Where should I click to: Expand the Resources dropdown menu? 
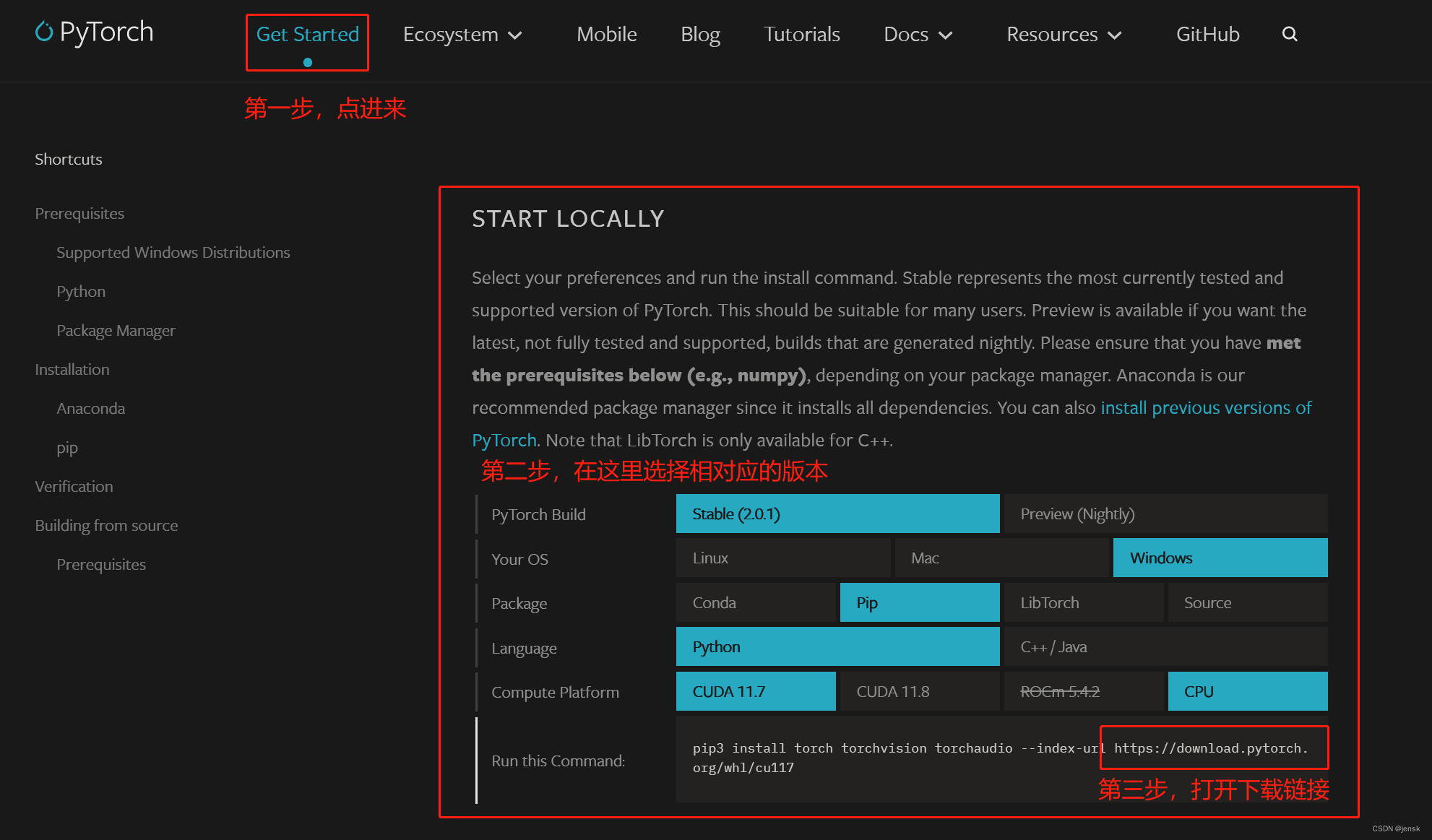[x=1064, y=35]
